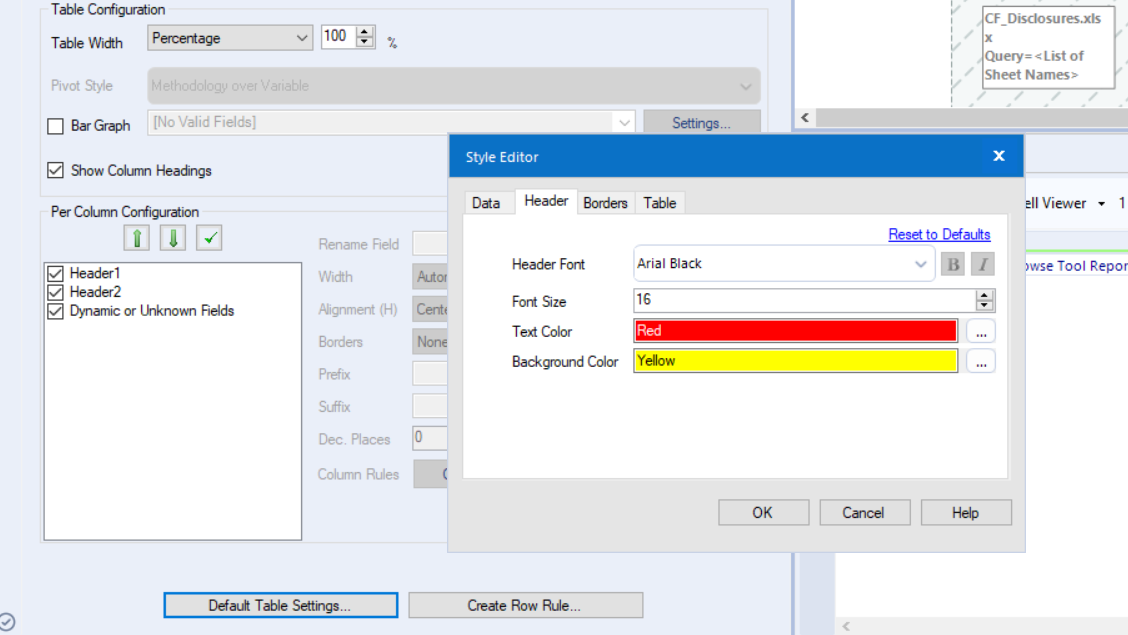
Task: Click the checkmark status icon in bottom-left corner
Action: [x=9, y=619]
